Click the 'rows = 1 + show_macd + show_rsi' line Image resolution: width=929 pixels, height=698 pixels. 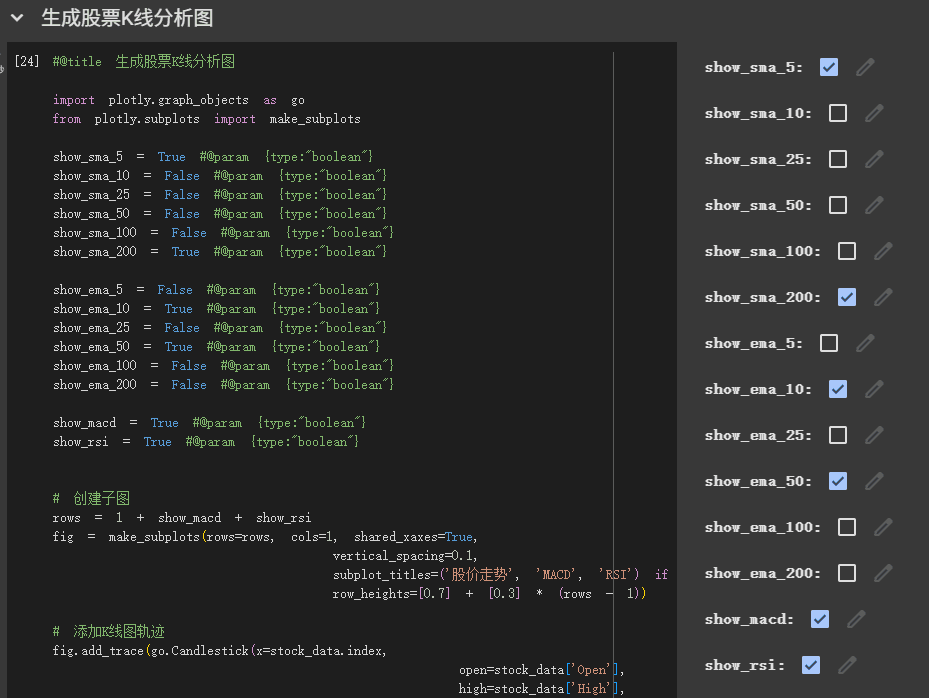pos(181,517)
